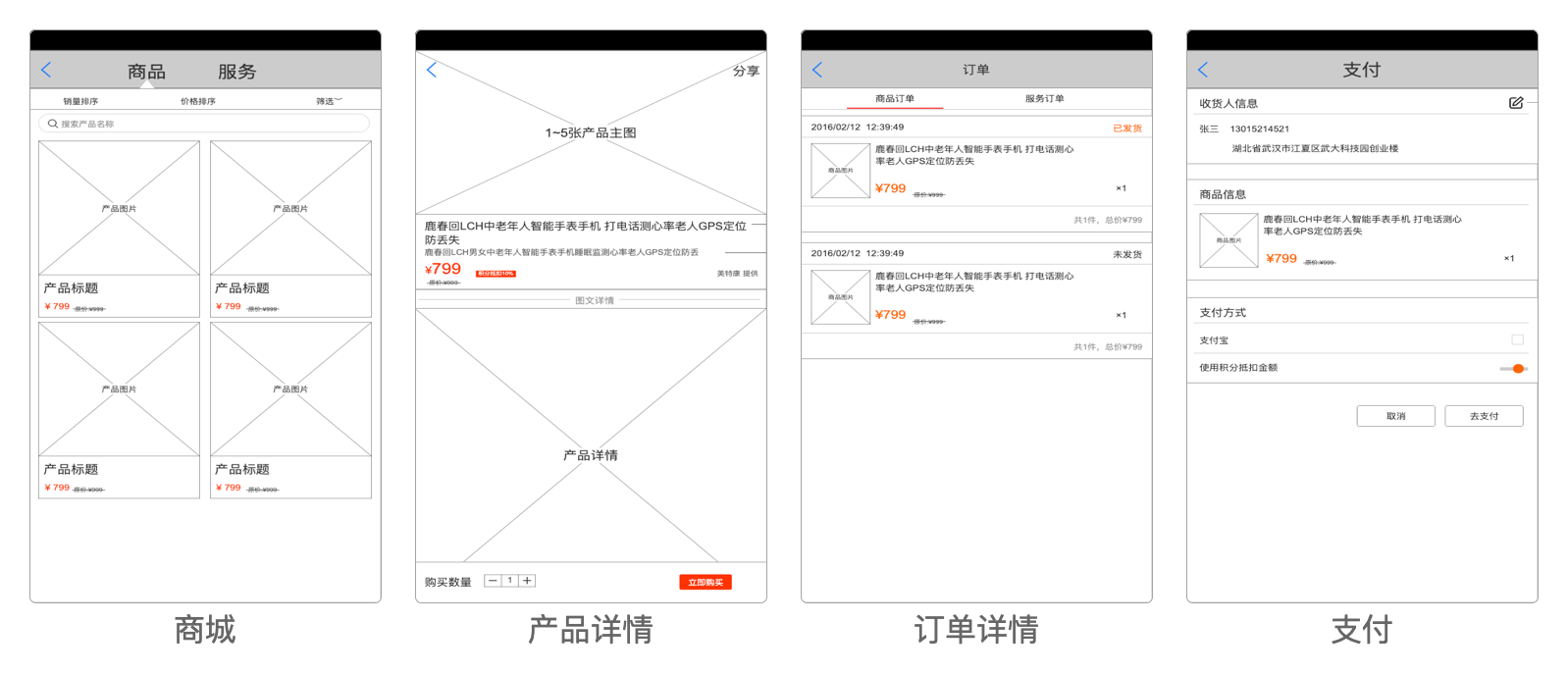Click product title in the 已发货 order

974,155
